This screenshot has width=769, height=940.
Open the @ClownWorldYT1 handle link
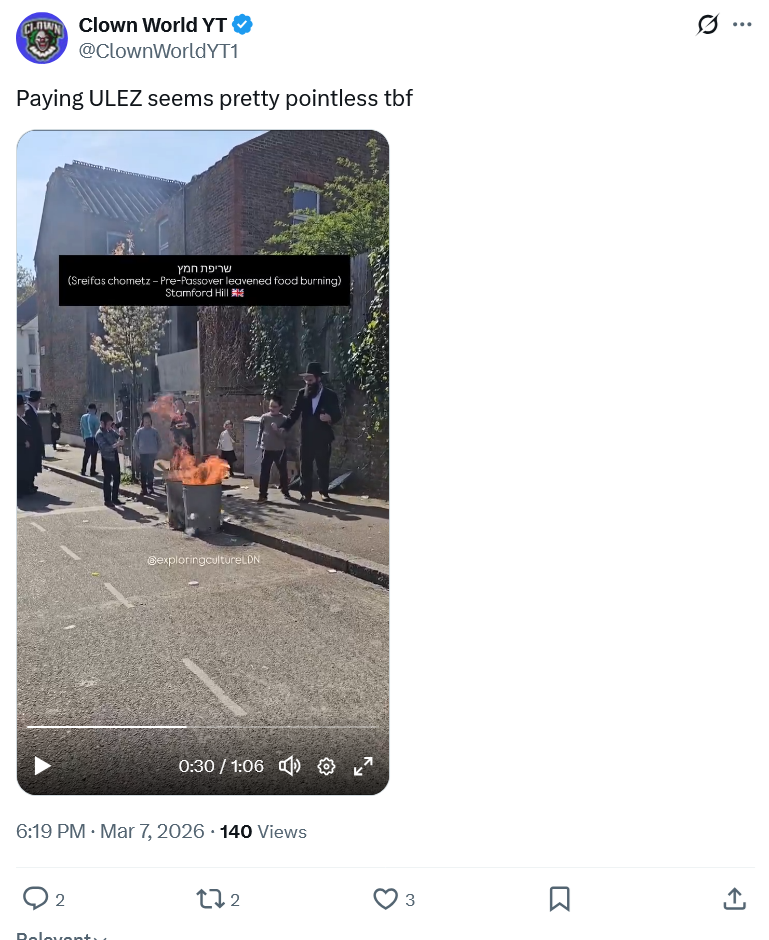click(159, 51)
